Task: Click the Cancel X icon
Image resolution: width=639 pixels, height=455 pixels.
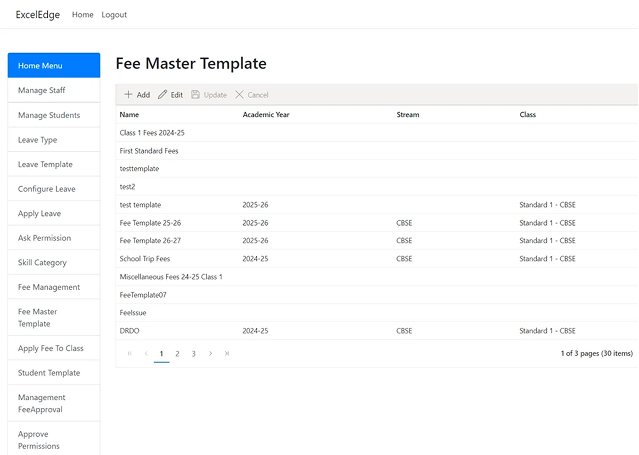Action: coord(239,95)
